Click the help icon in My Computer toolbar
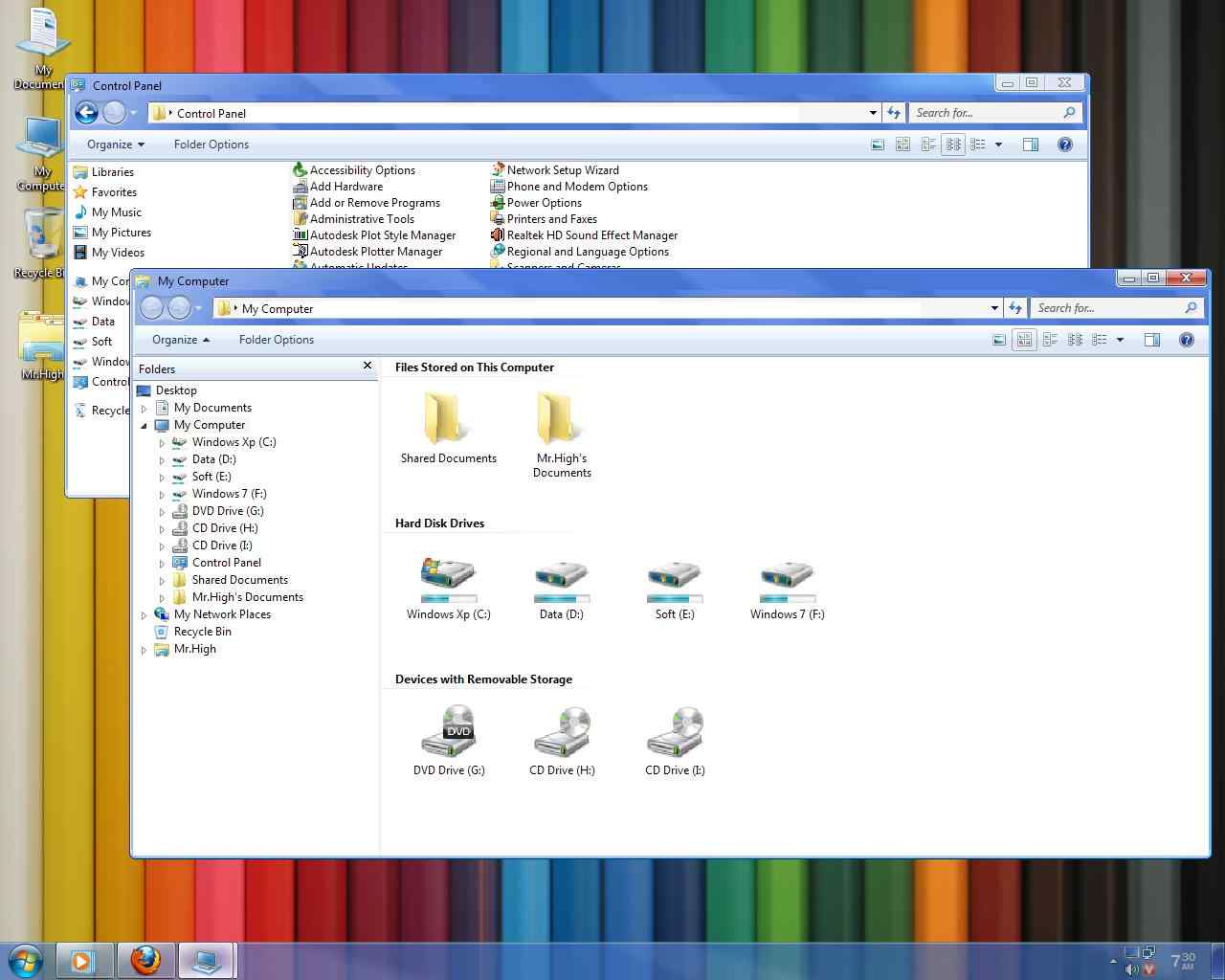The height and width of the screenshot is (980, 1225). [x=1186, y=340]
